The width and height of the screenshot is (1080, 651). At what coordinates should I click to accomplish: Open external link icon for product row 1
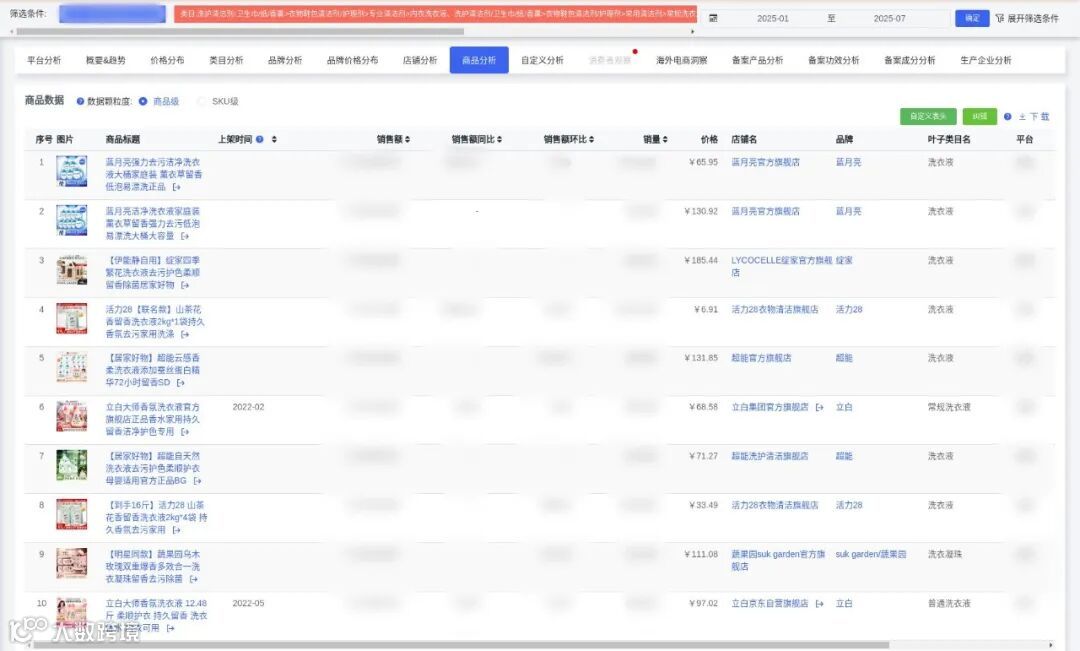[176, 187]
